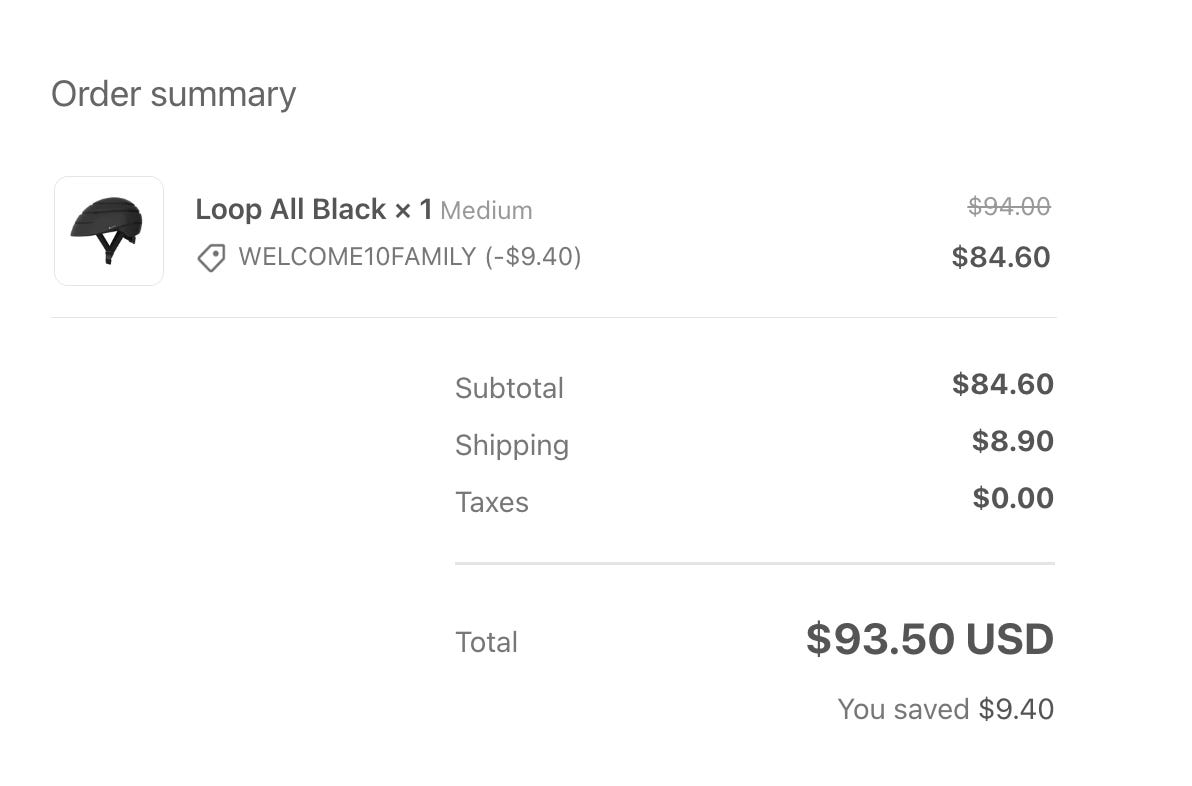This screenshot has width=1192, height=786.
Task: Click the Medium size label
Action: pyautogui.click(x=486, y=211)
